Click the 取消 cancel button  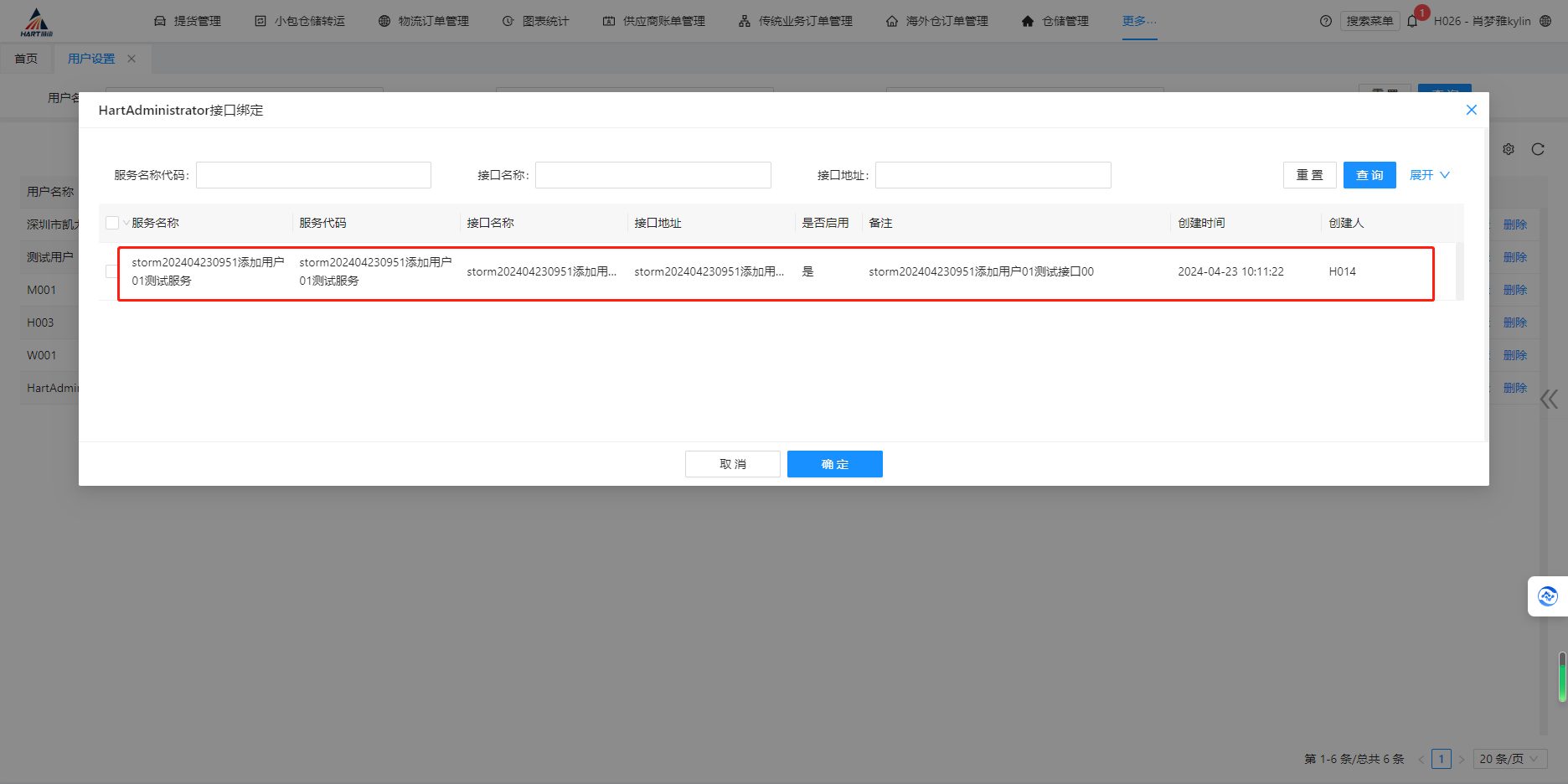(x=732, y=464)
